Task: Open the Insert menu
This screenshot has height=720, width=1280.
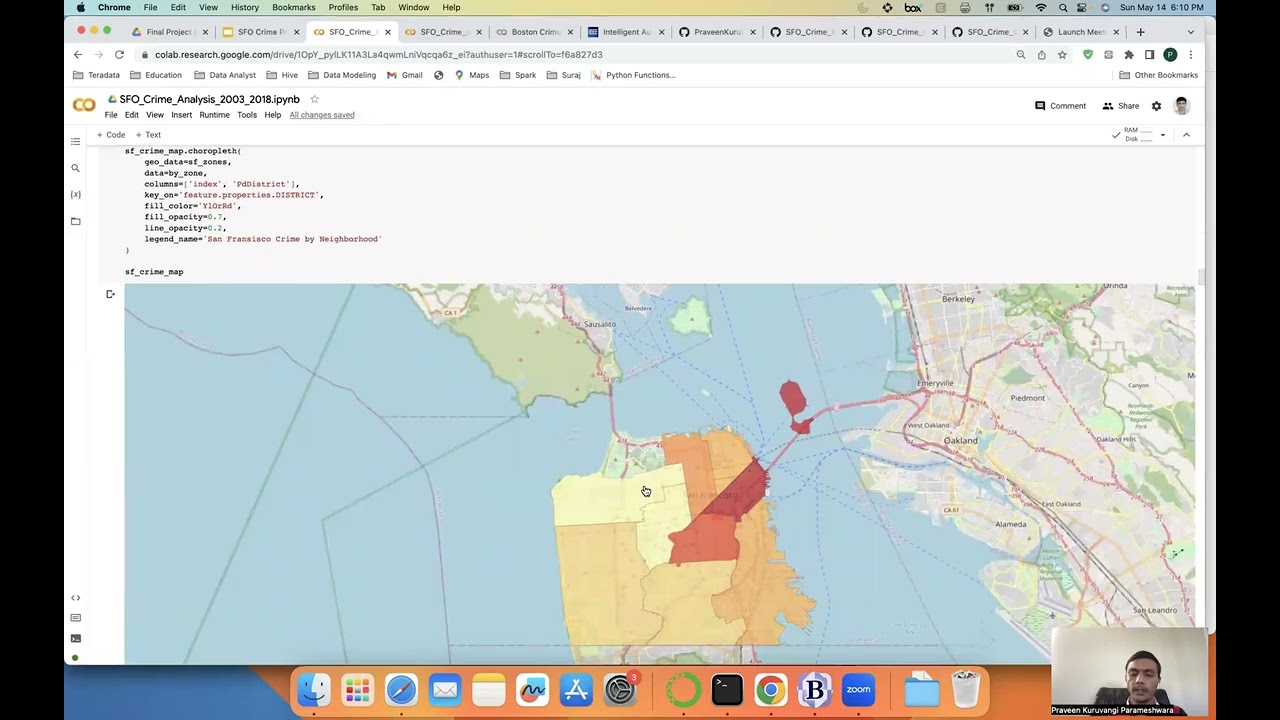Action: pos(181,115)
